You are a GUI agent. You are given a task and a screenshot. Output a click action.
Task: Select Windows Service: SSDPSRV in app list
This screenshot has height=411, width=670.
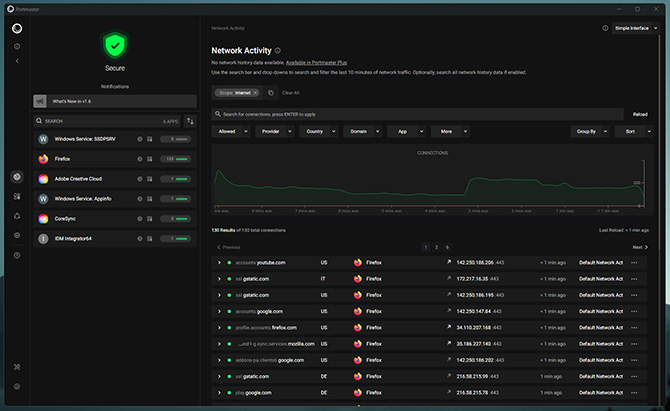[x=115, y=139]
